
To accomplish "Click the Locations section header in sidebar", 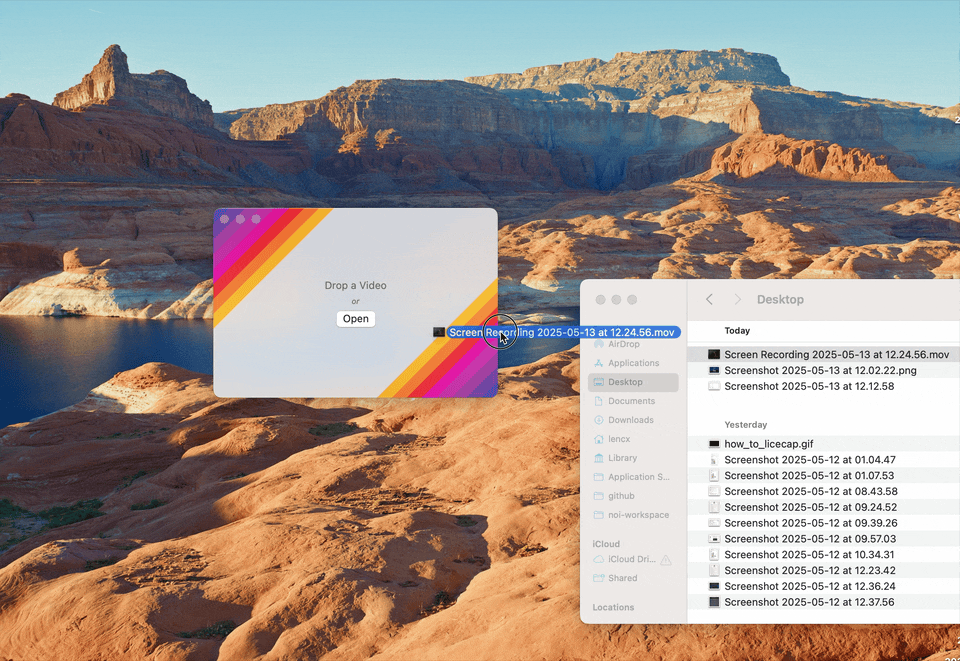I will [x=613, y=607].
